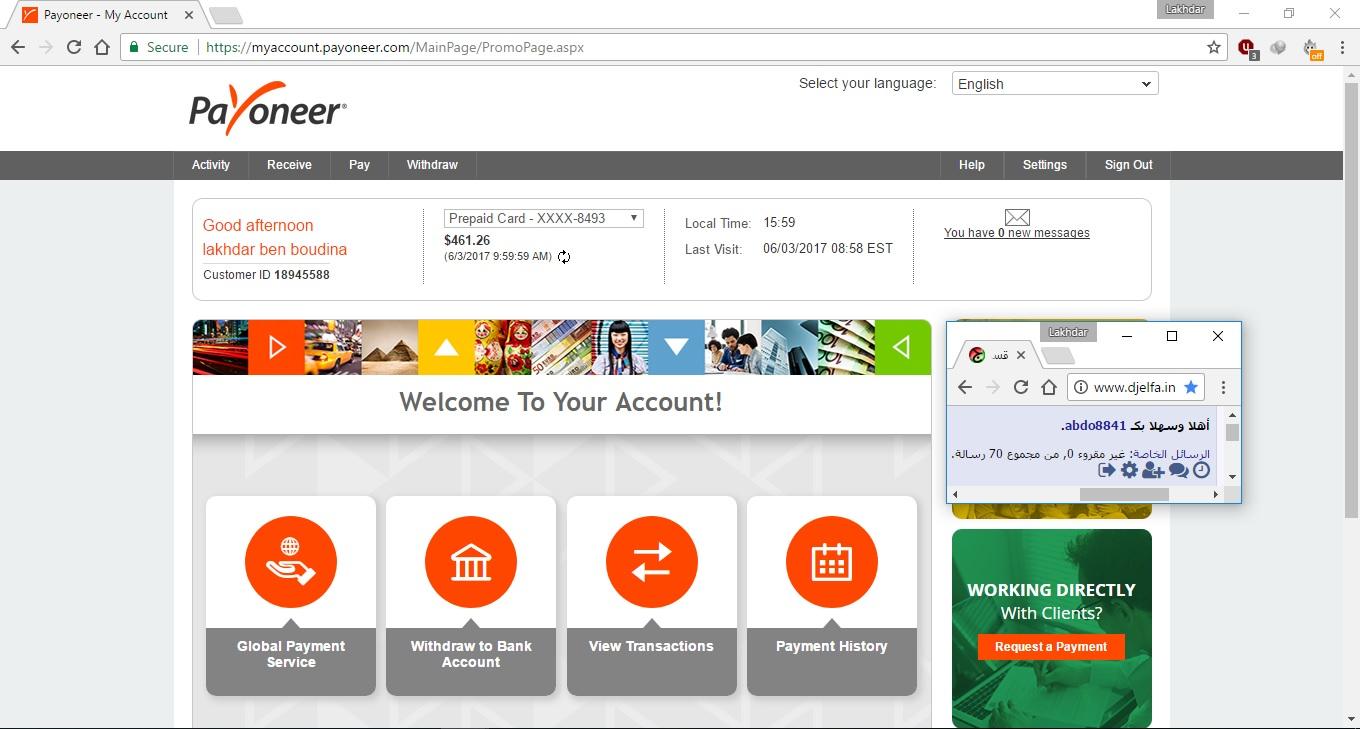Click the djelfa window vertical scroll down arrow
Screen dimensions: 1360x729
[x=1232, y=476]
